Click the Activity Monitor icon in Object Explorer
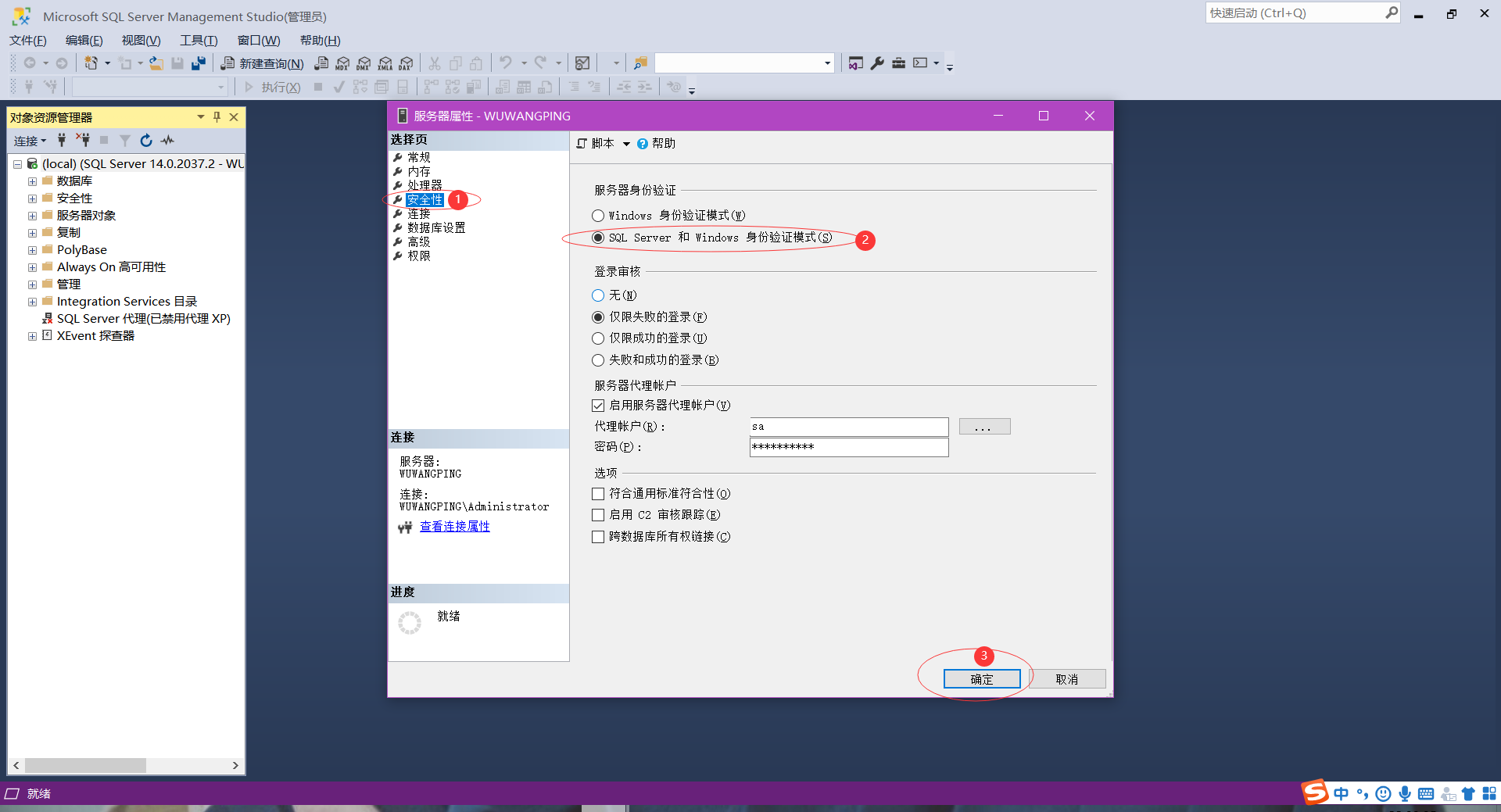The height and width of the screenshot is (812, 1501). coord(167,141)
